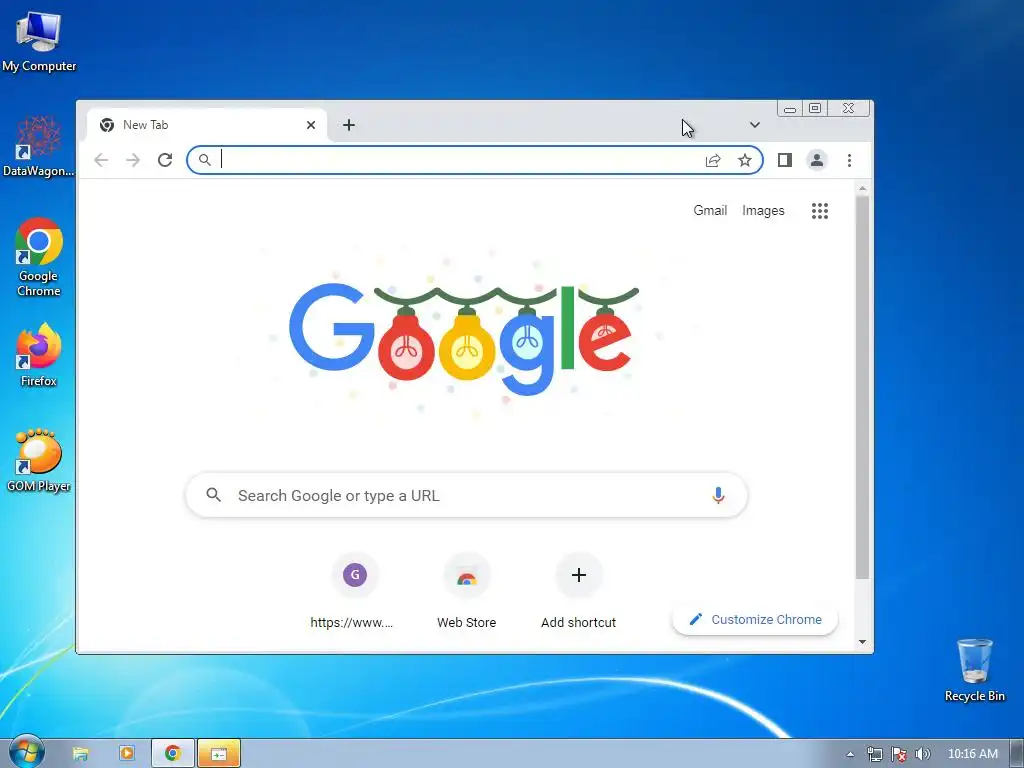Image resolution: width=1024 pixels, height=768 pixels.
Task: Expand the tab search chevron
Action: 754,125
